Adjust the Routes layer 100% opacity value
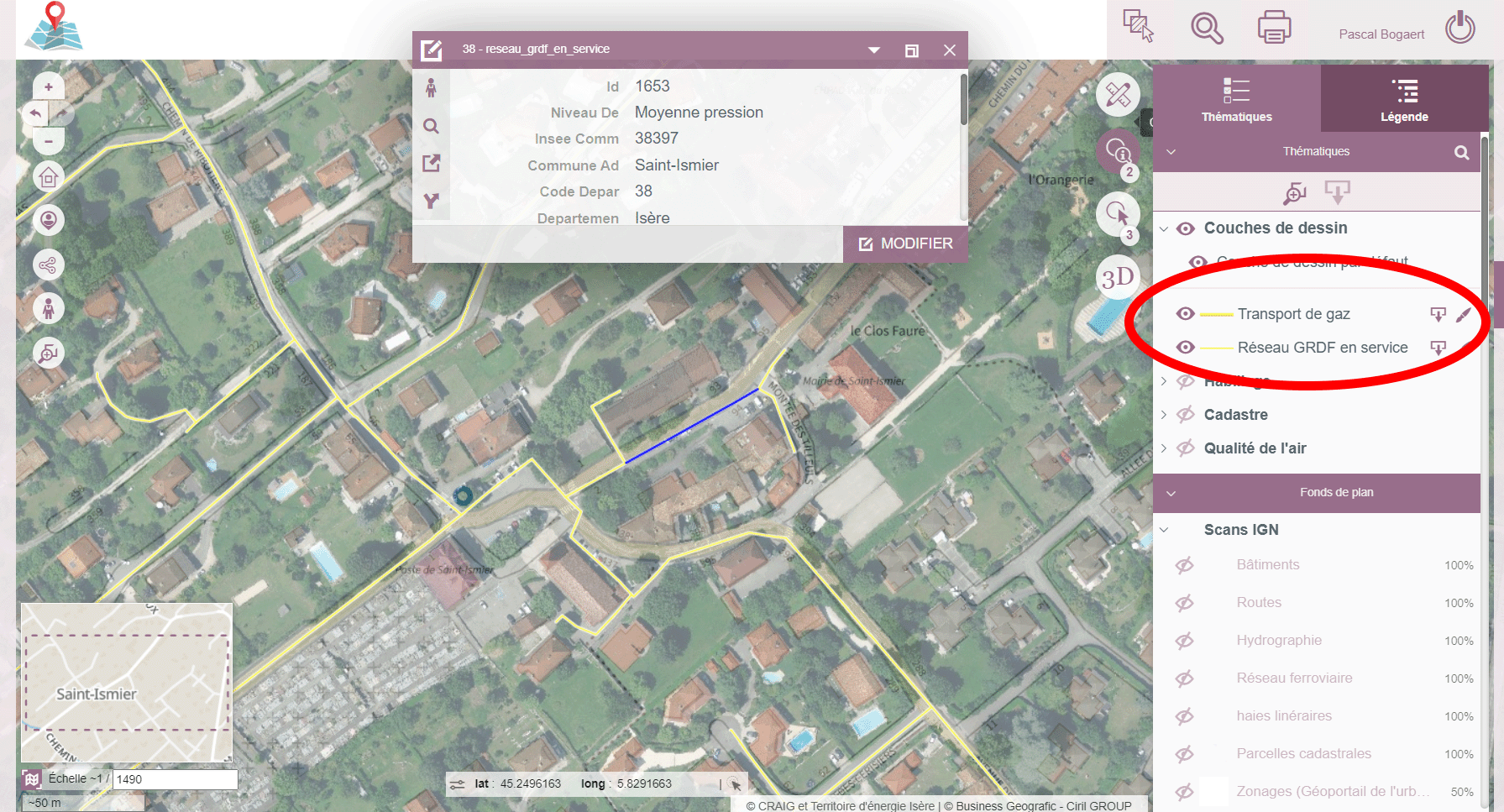The image size is (1504, 812). (1459, 602)
